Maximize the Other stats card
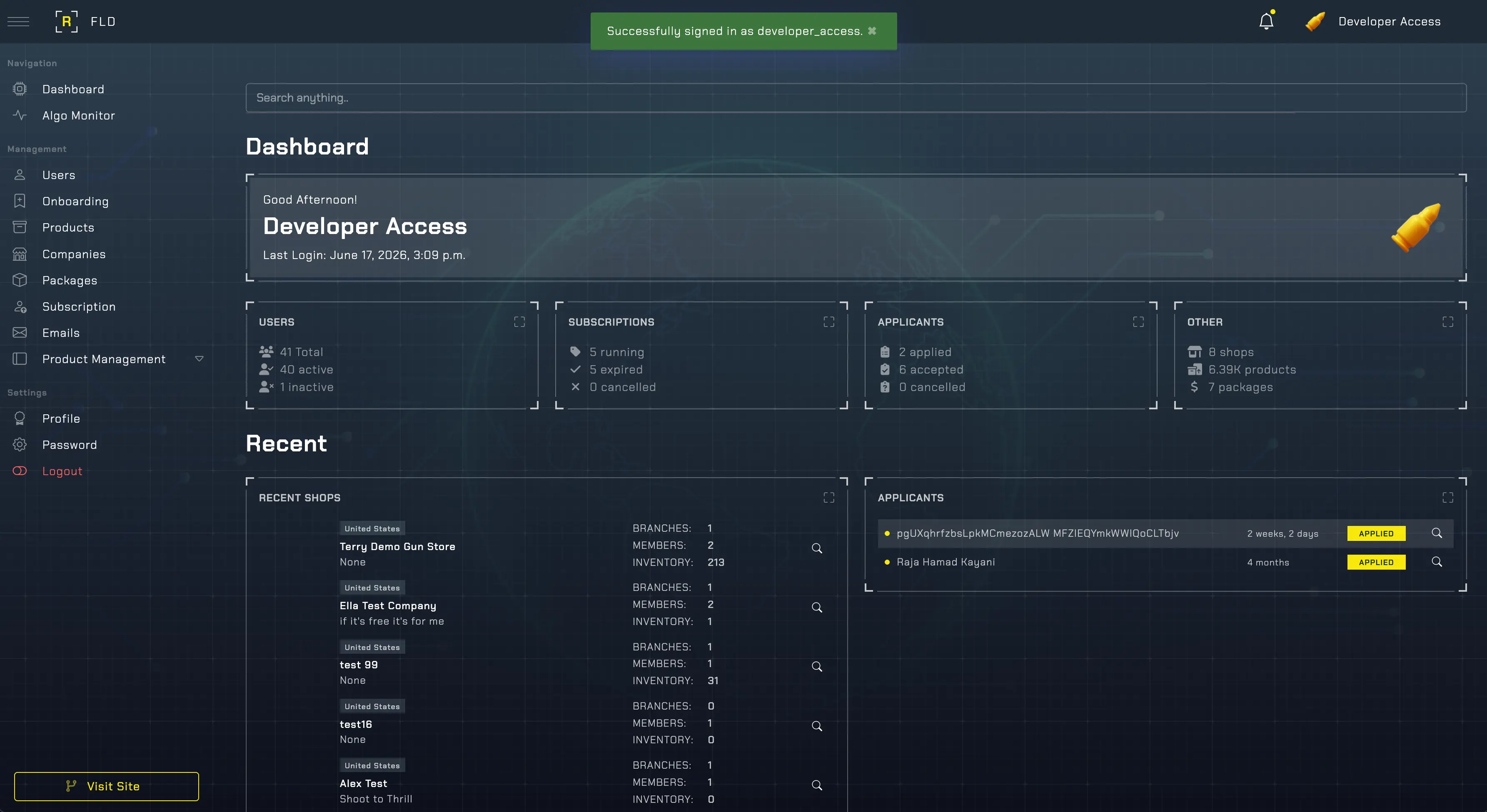The width and height of the screenshot is (1487, 812). 1447,322
